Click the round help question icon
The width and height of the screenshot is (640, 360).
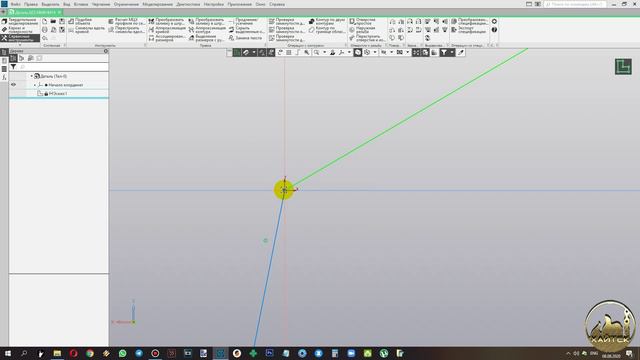click(x=494, y=30)
